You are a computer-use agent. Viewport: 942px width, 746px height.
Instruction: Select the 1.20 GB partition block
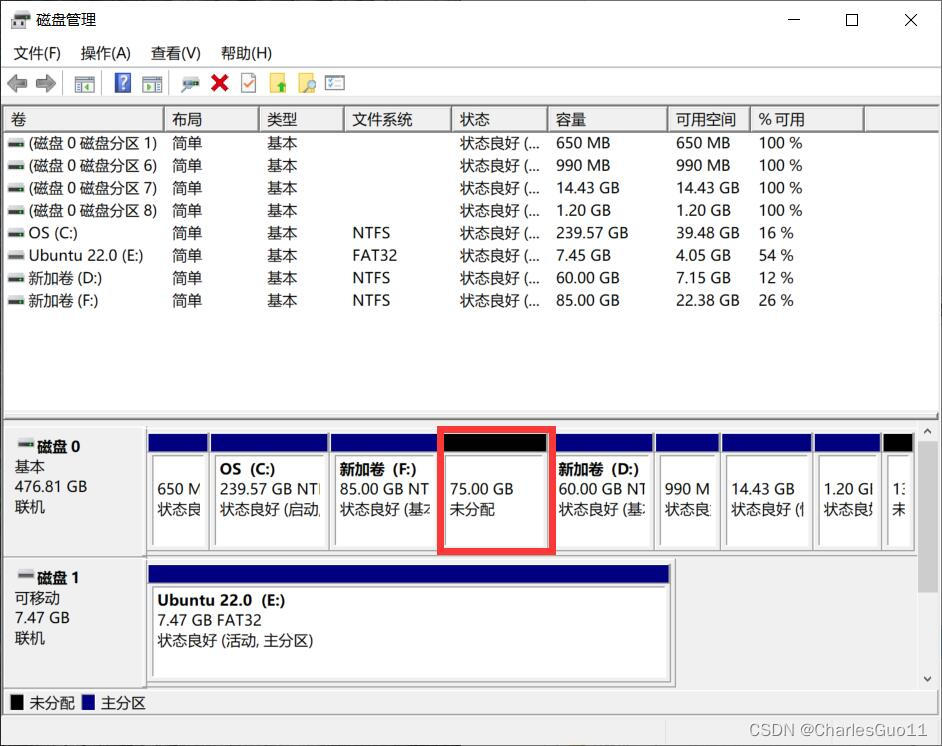pos(847,491)
